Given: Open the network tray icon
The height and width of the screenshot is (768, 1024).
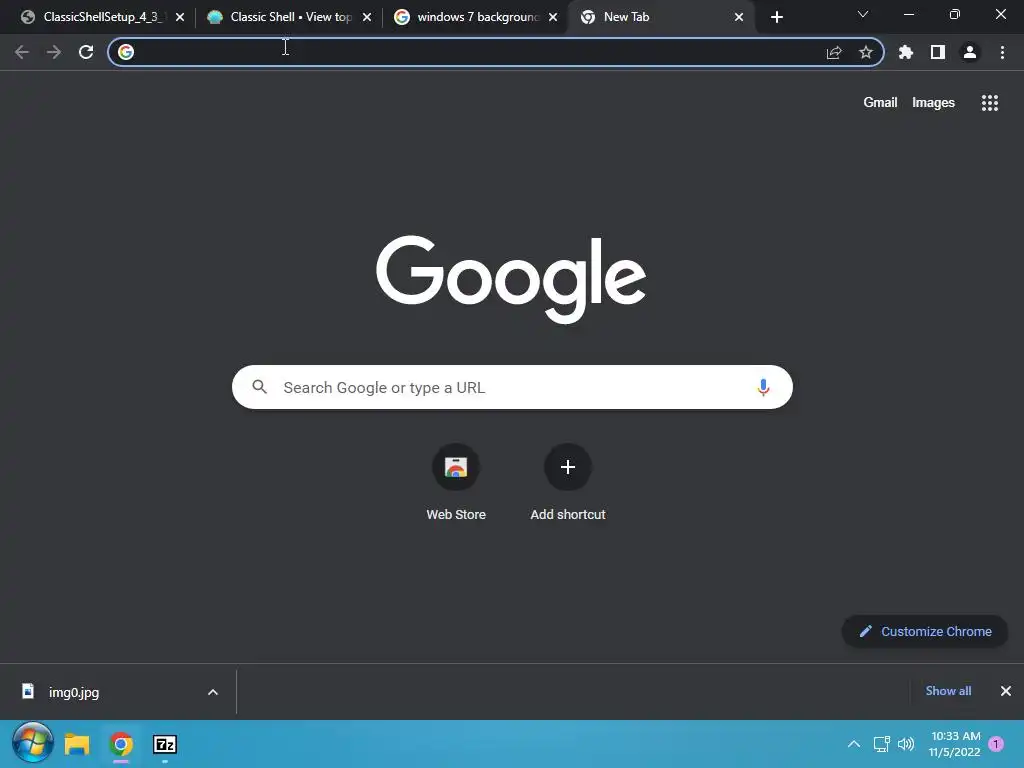Looking at the screenshot, I should click(882, 744).
